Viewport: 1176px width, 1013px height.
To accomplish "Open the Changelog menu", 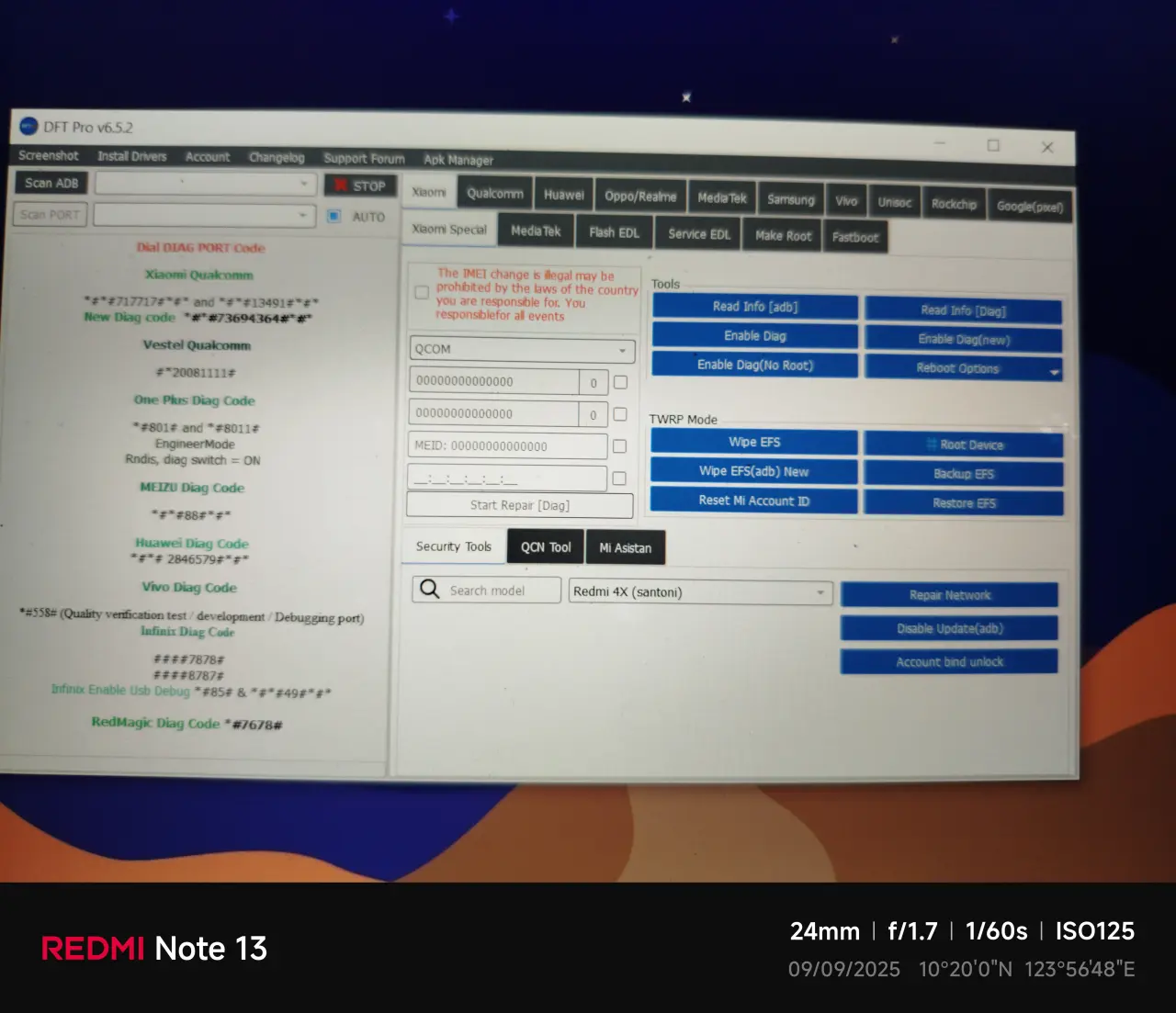I will coord(277,157).
